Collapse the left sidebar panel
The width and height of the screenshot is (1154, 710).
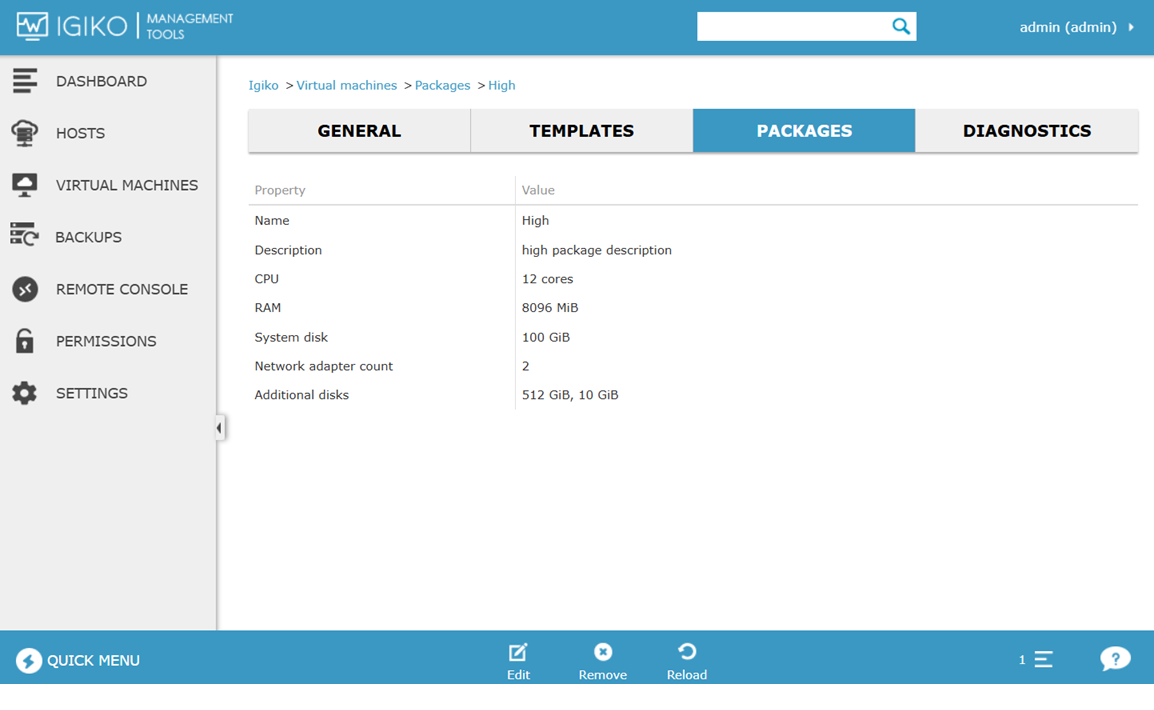click(219, 428)
